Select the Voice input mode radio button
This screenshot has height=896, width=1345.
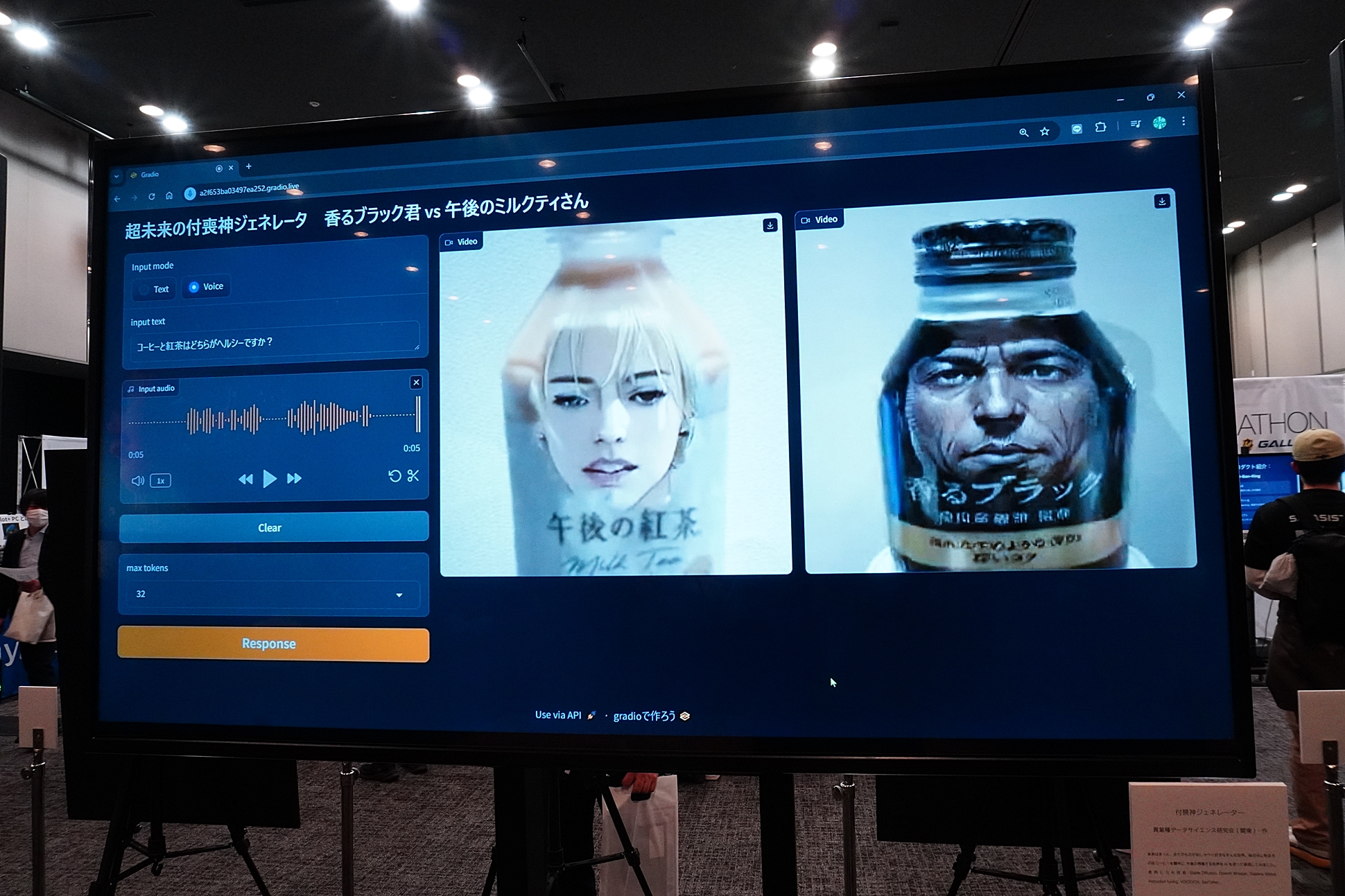pos(194,287)
